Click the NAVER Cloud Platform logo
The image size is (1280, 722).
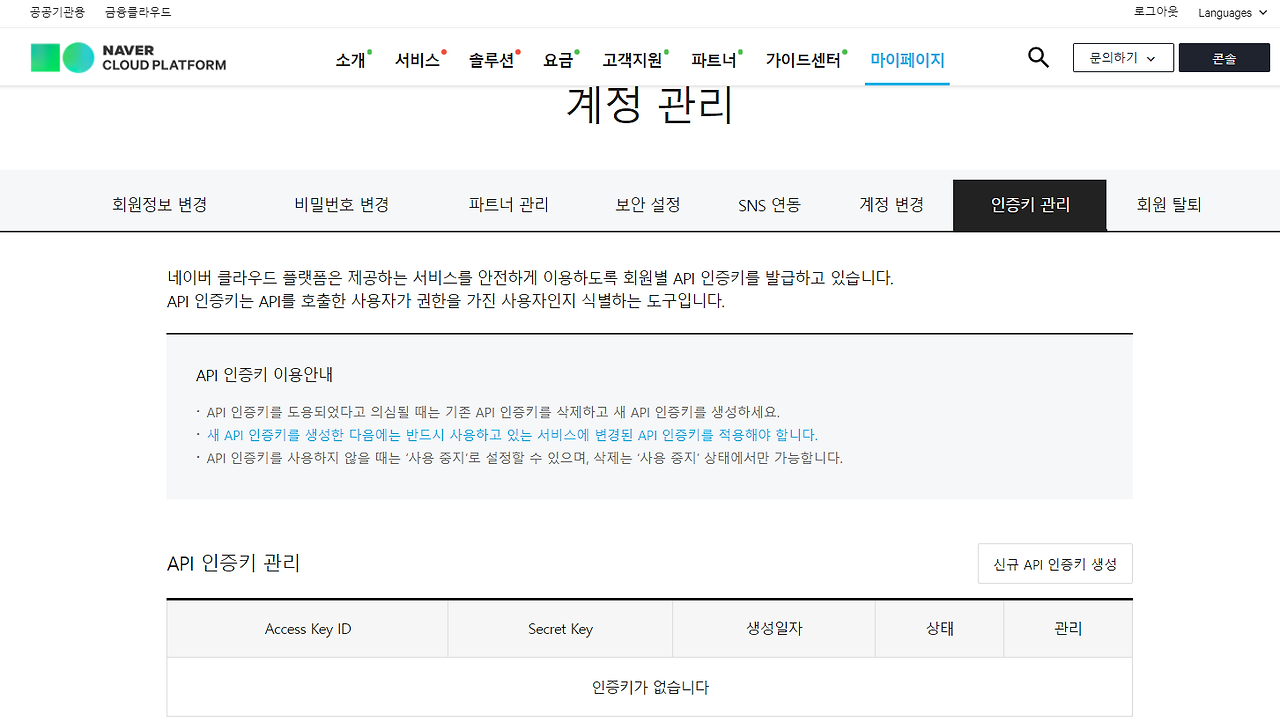127,57
